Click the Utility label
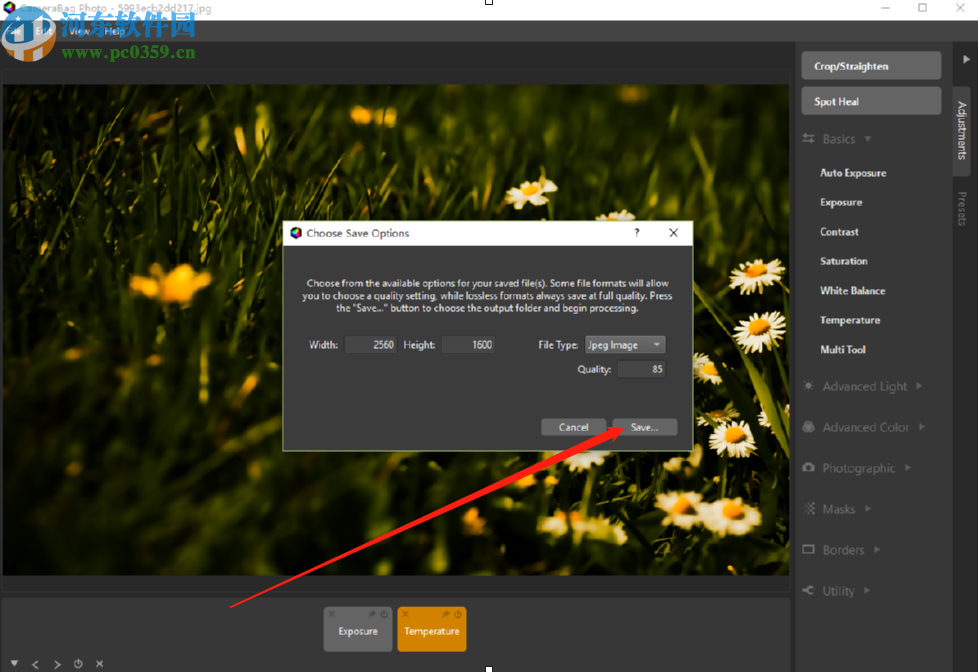The height and width of the screenshot is (672, 978). tap(838, 591)
